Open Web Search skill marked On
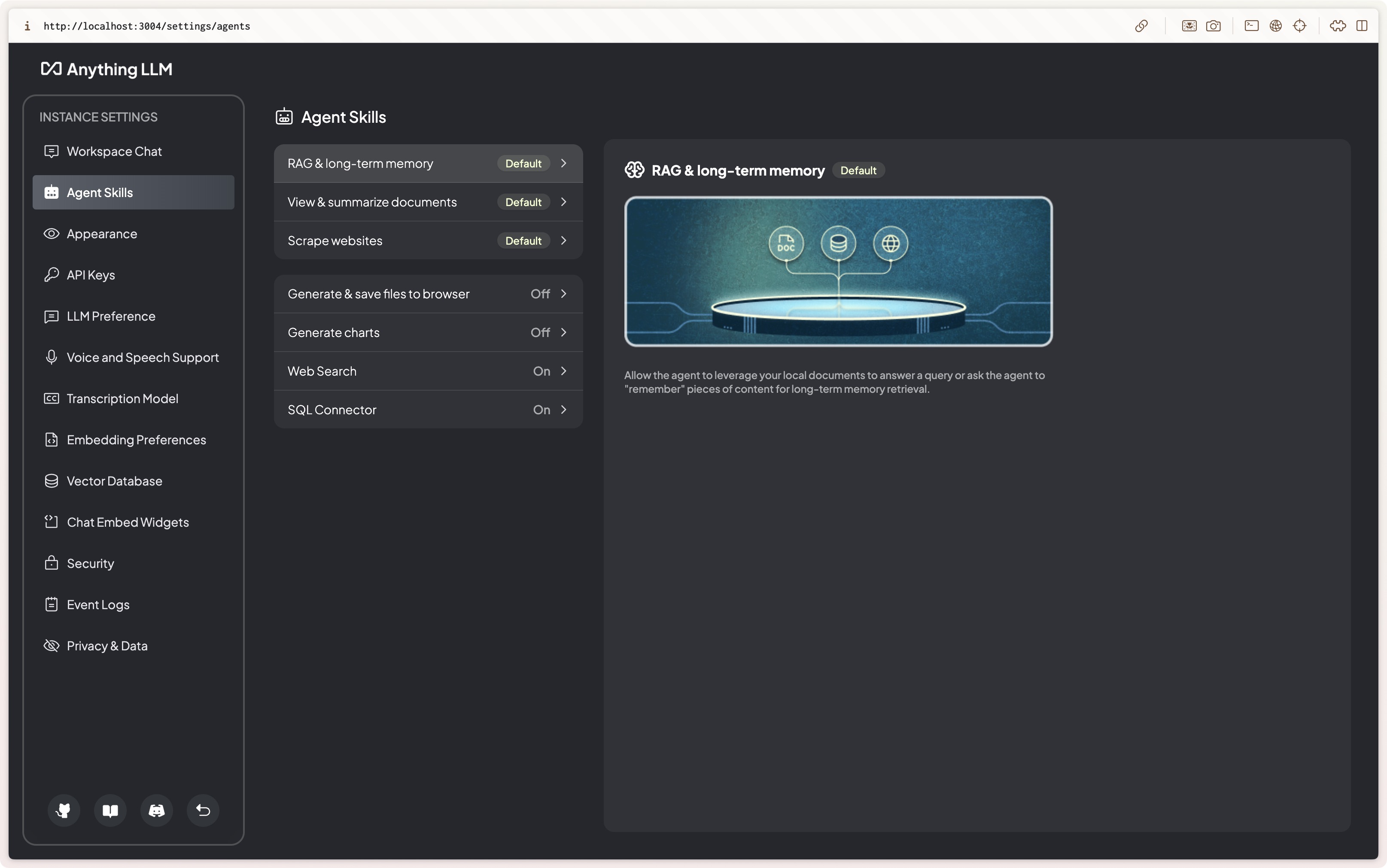 [x=428, y=371]
